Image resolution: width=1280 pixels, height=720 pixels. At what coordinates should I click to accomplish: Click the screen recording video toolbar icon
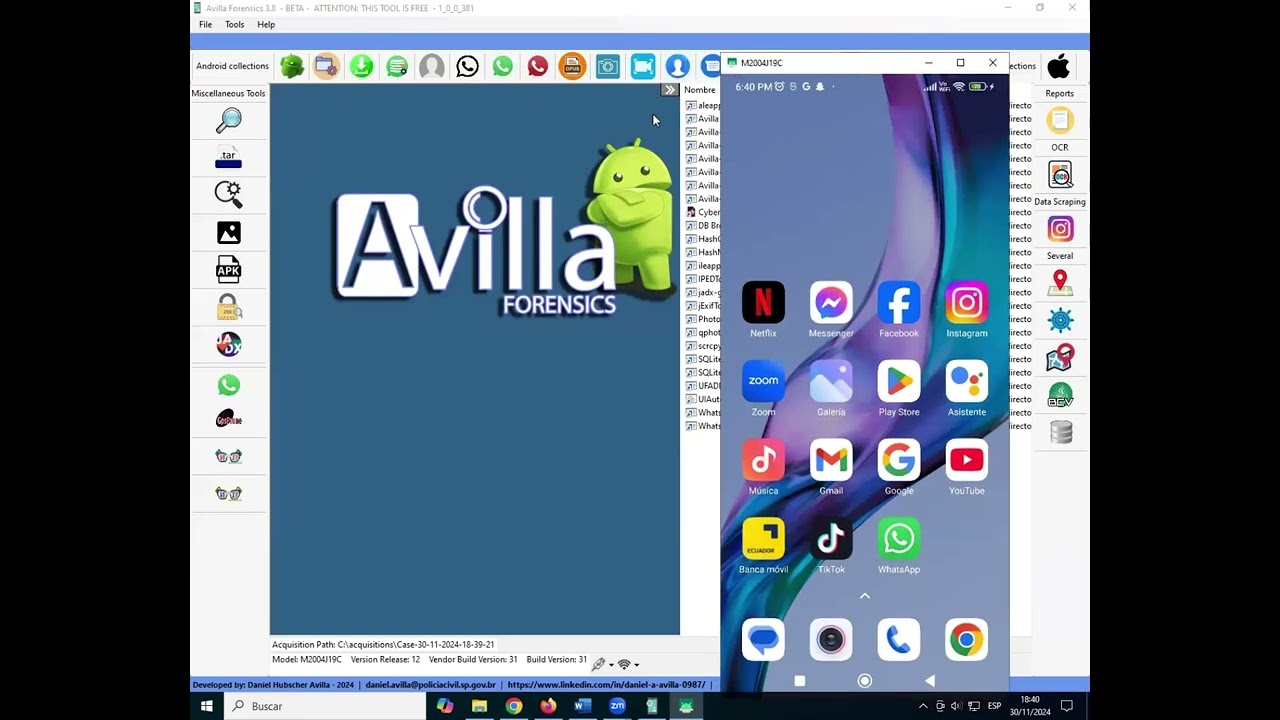(x=643, y=66)
